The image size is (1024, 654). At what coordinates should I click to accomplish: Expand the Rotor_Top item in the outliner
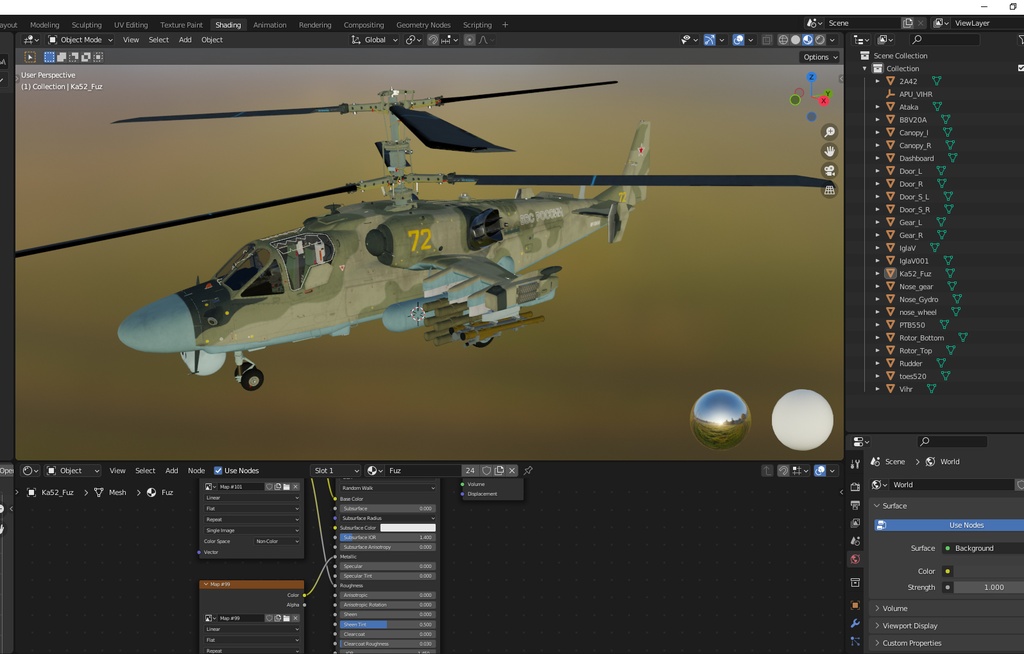(x=876, y=350)
